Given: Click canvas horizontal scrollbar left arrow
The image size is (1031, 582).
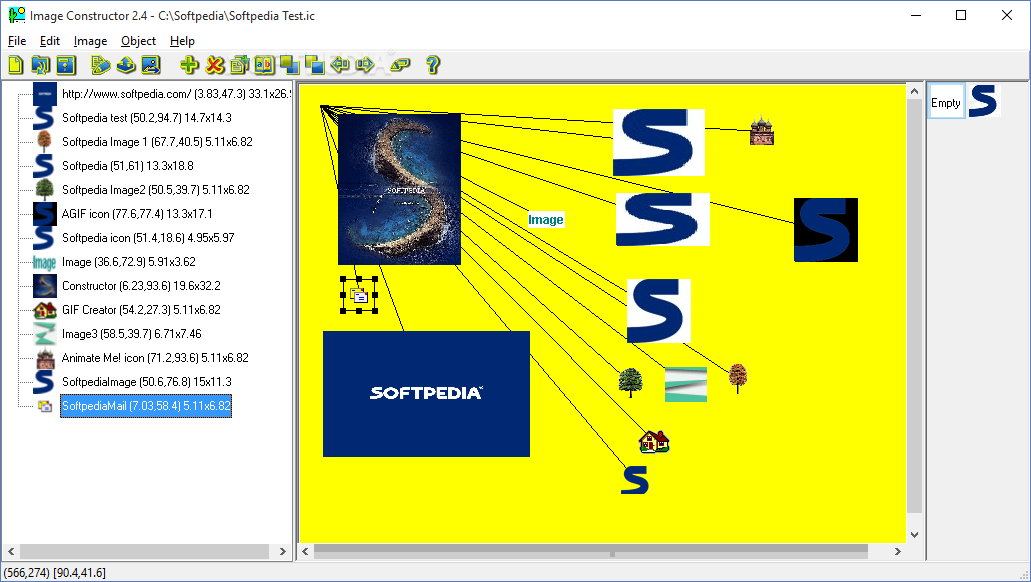Looking at the screenshot, I should (x=306, y=551).
